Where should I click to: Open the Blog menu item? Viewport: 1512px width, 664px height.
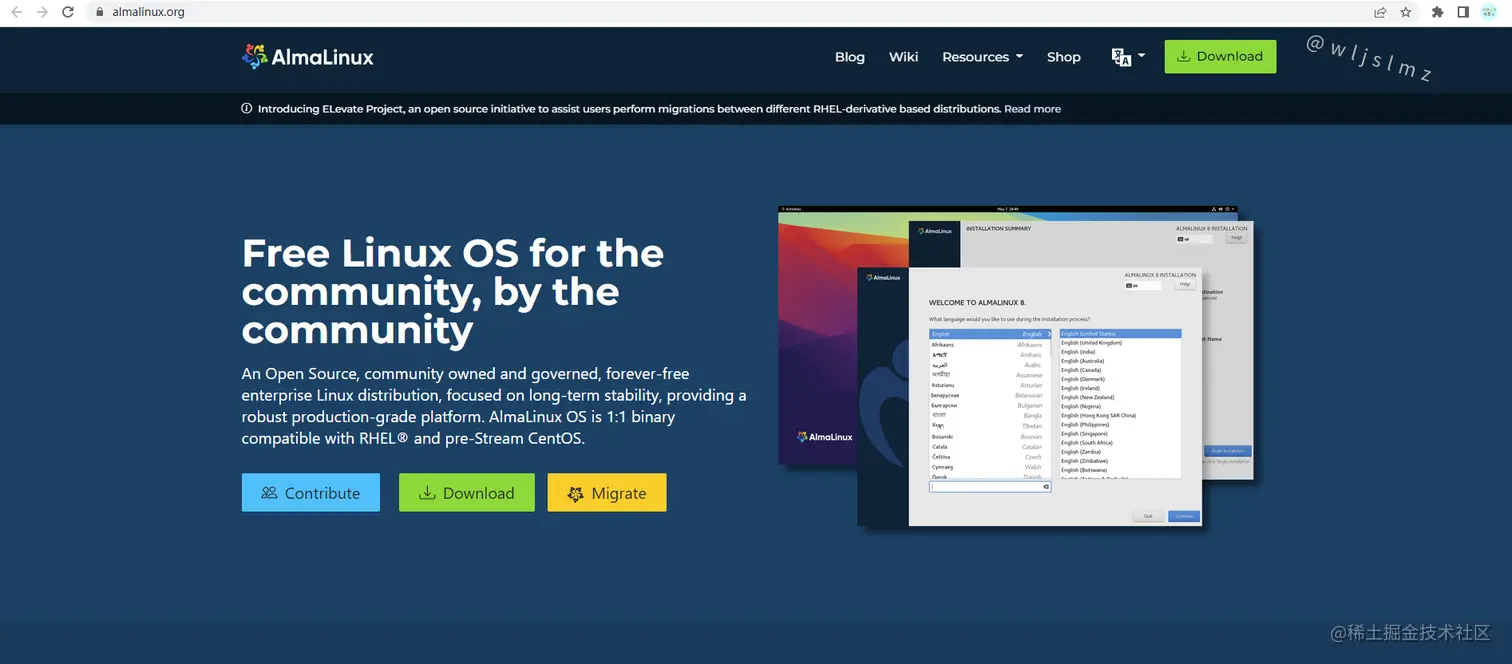(x=849, y=57)
